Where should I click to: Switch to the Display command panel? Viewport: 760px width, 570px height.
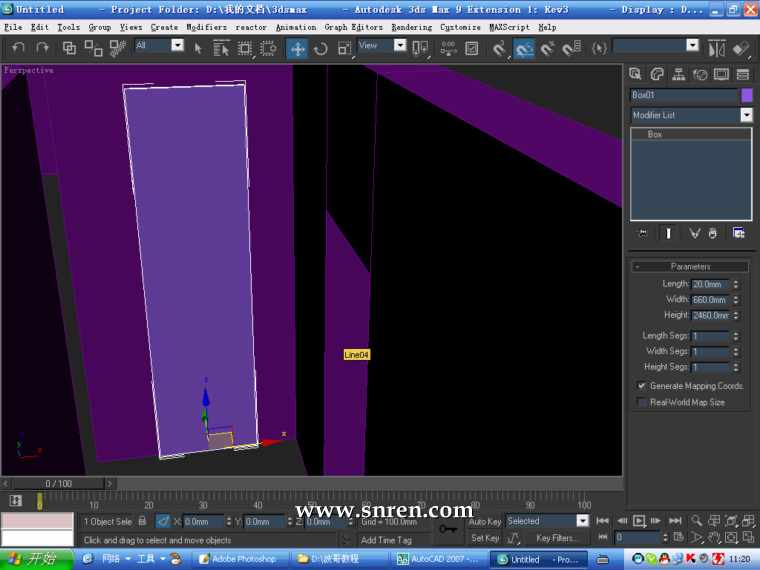pyautogui.click(x=721, y=74)
